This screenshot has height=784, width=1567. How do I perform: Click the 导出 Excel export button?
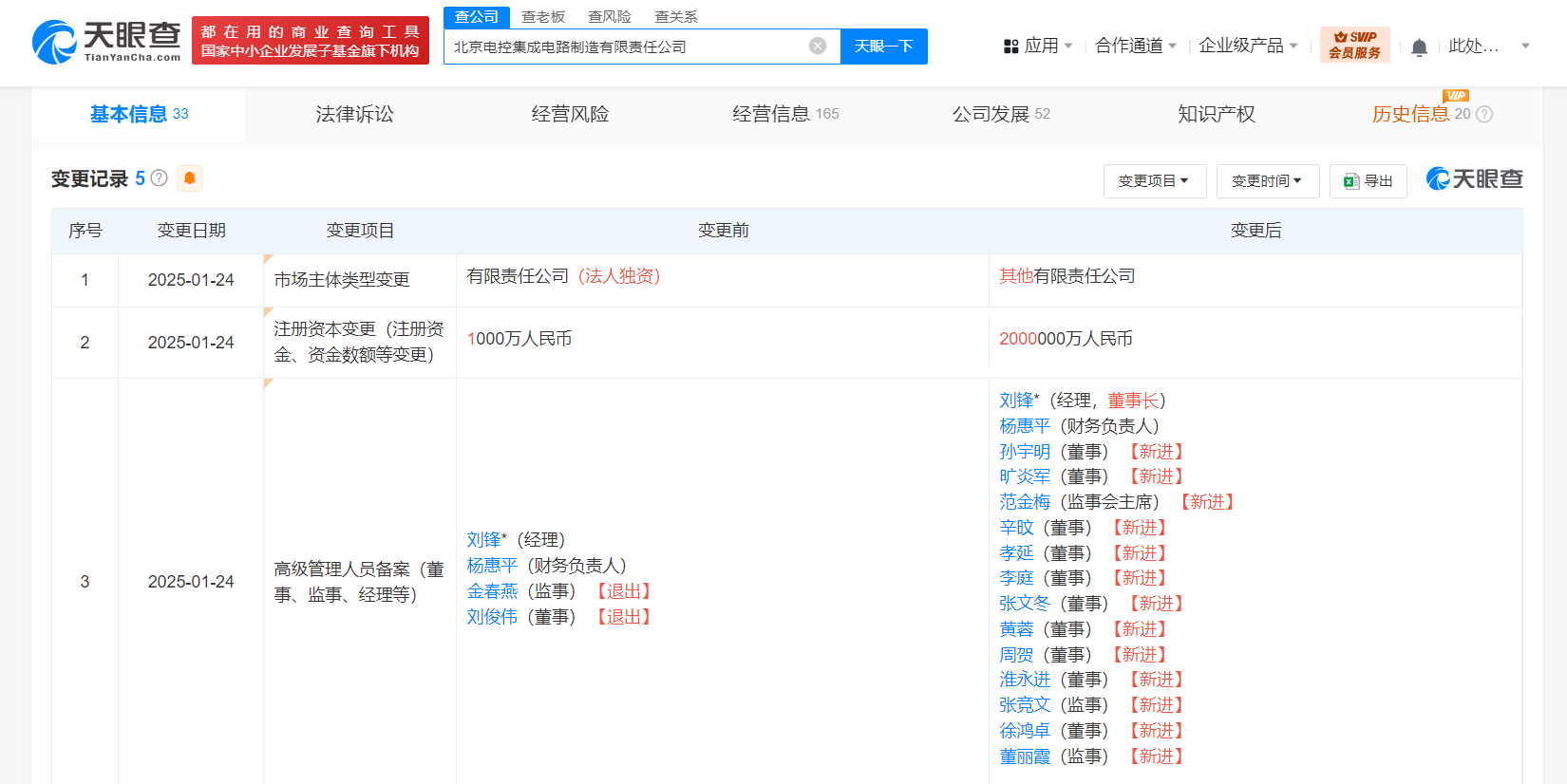coord(1369,181)
